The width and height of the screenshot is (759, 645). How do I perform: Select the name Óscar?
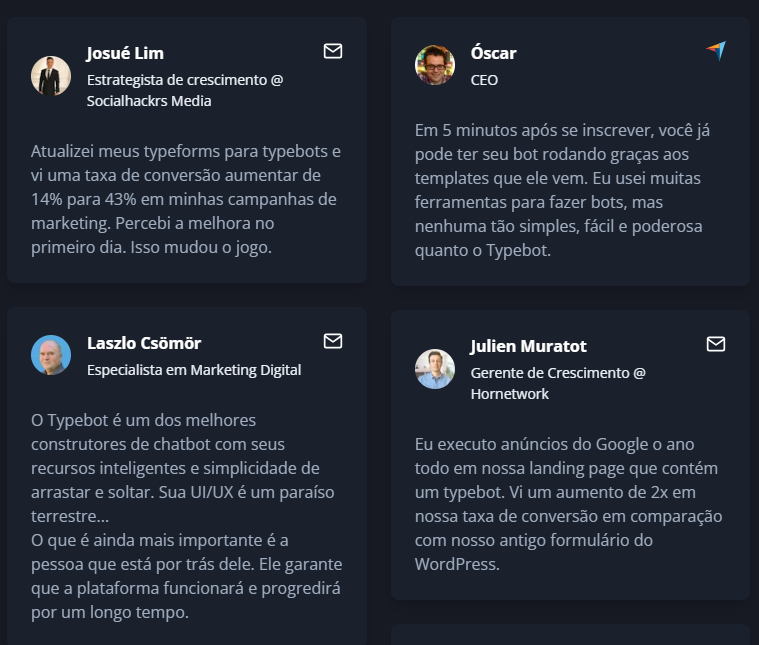(493, 53)
